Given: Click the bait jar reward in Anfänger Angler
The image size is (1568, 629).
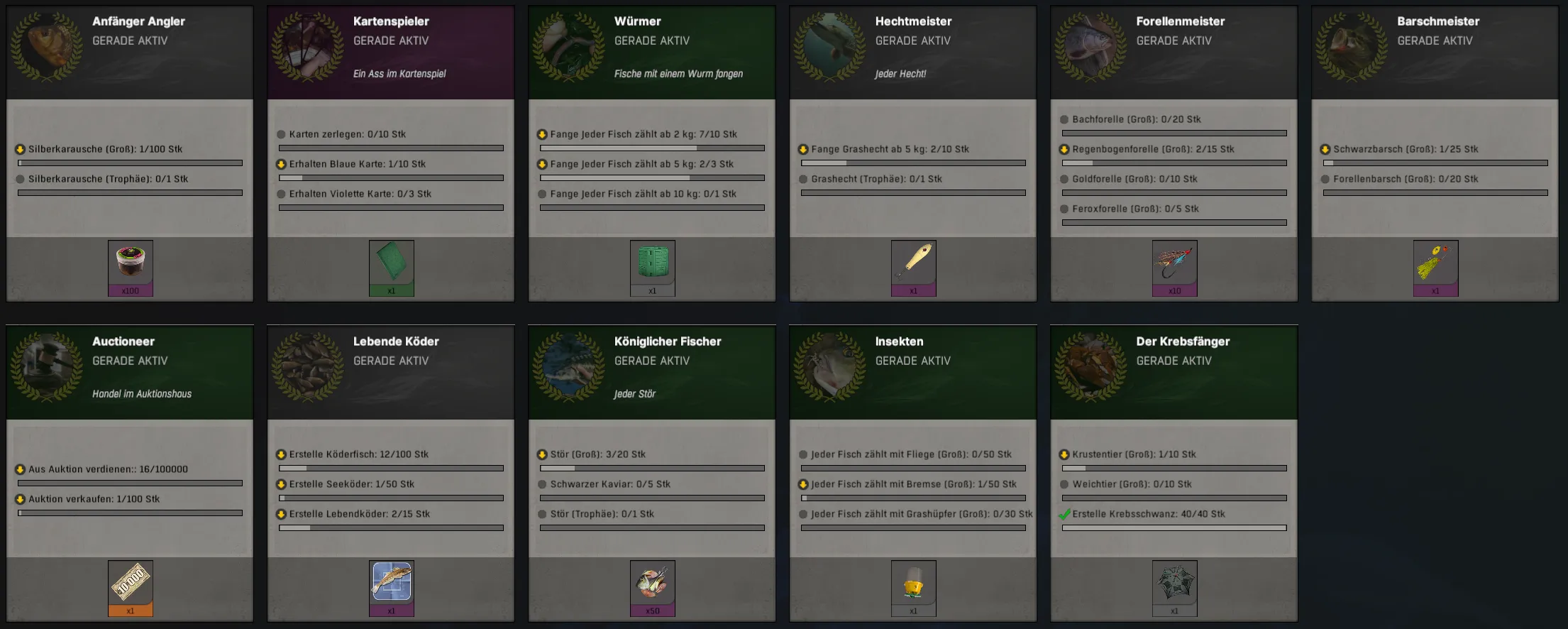Looking at the screenshot, I should pyautogui.click(x=131, y=268).
